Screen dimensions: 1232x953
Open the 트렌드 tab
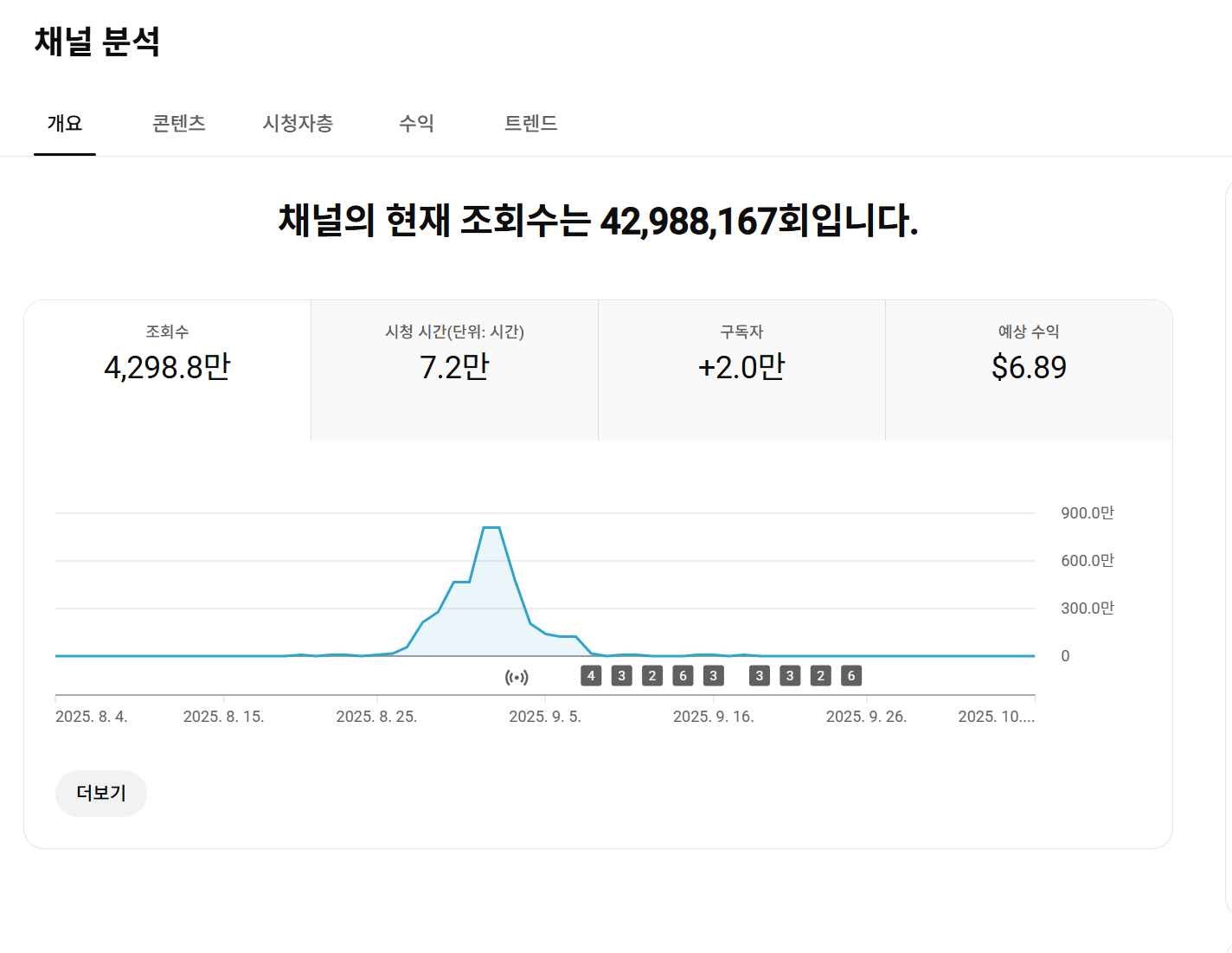(530, 124)
